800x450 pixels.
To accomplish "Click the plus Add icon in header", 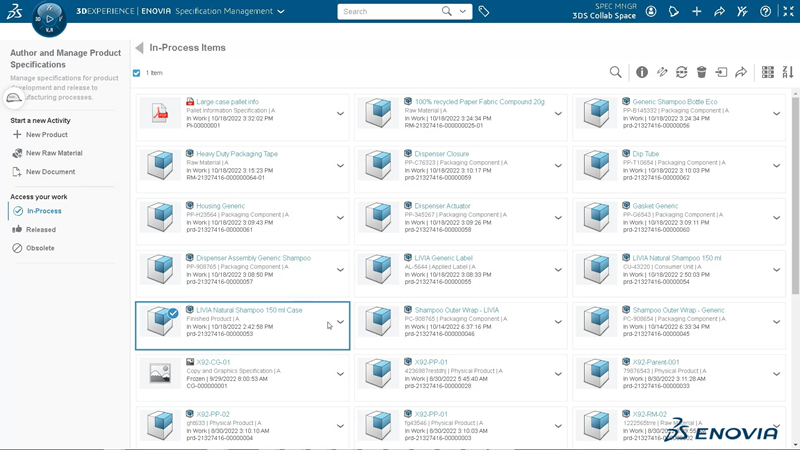I will (697, 12).
